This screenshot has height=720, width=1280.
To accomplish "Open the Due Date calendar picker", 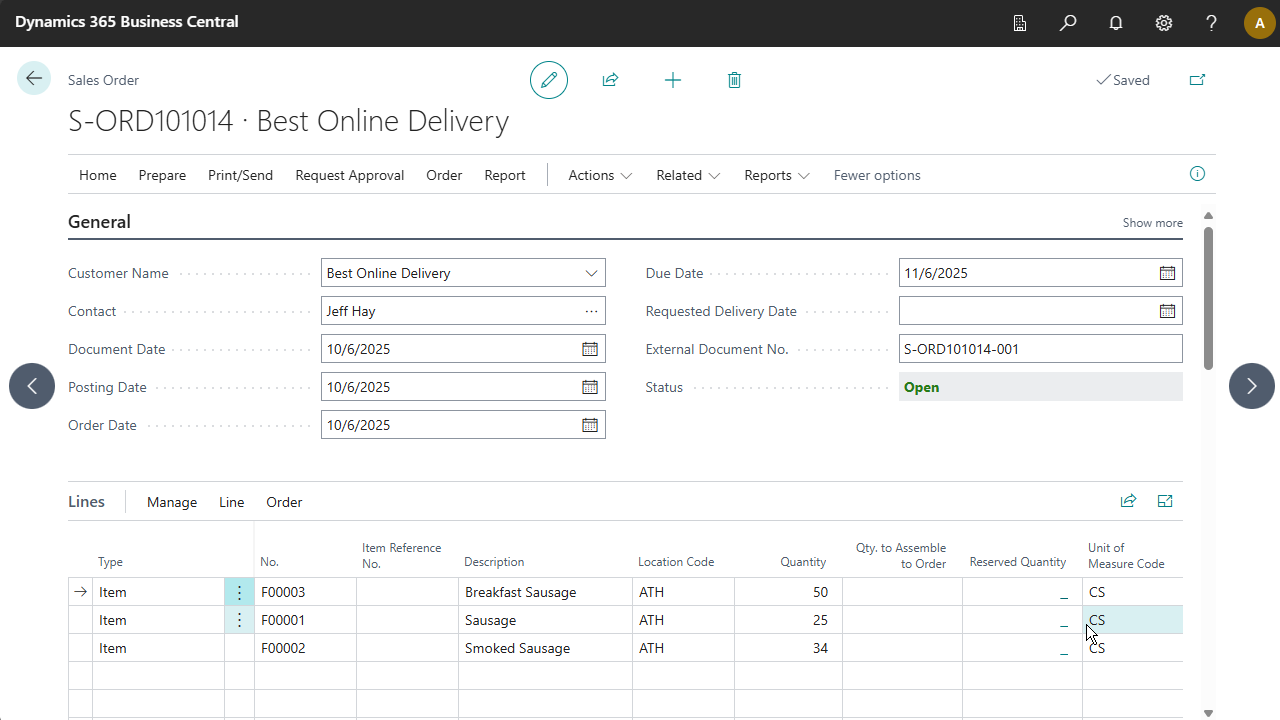I will tap(1167, 273).
